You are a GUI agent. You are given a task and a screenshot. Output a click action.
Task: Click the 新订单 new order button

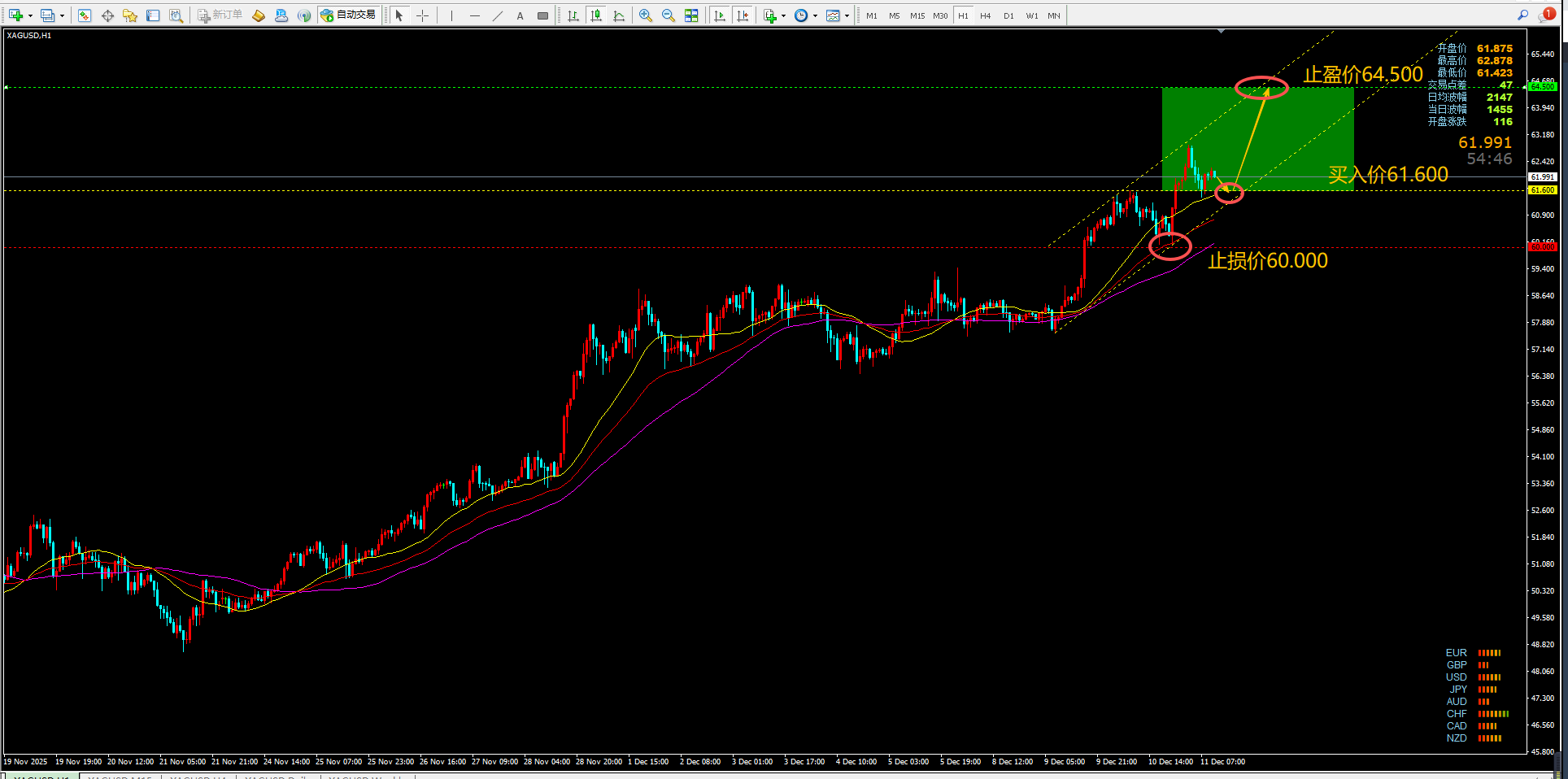pos(220,15)
